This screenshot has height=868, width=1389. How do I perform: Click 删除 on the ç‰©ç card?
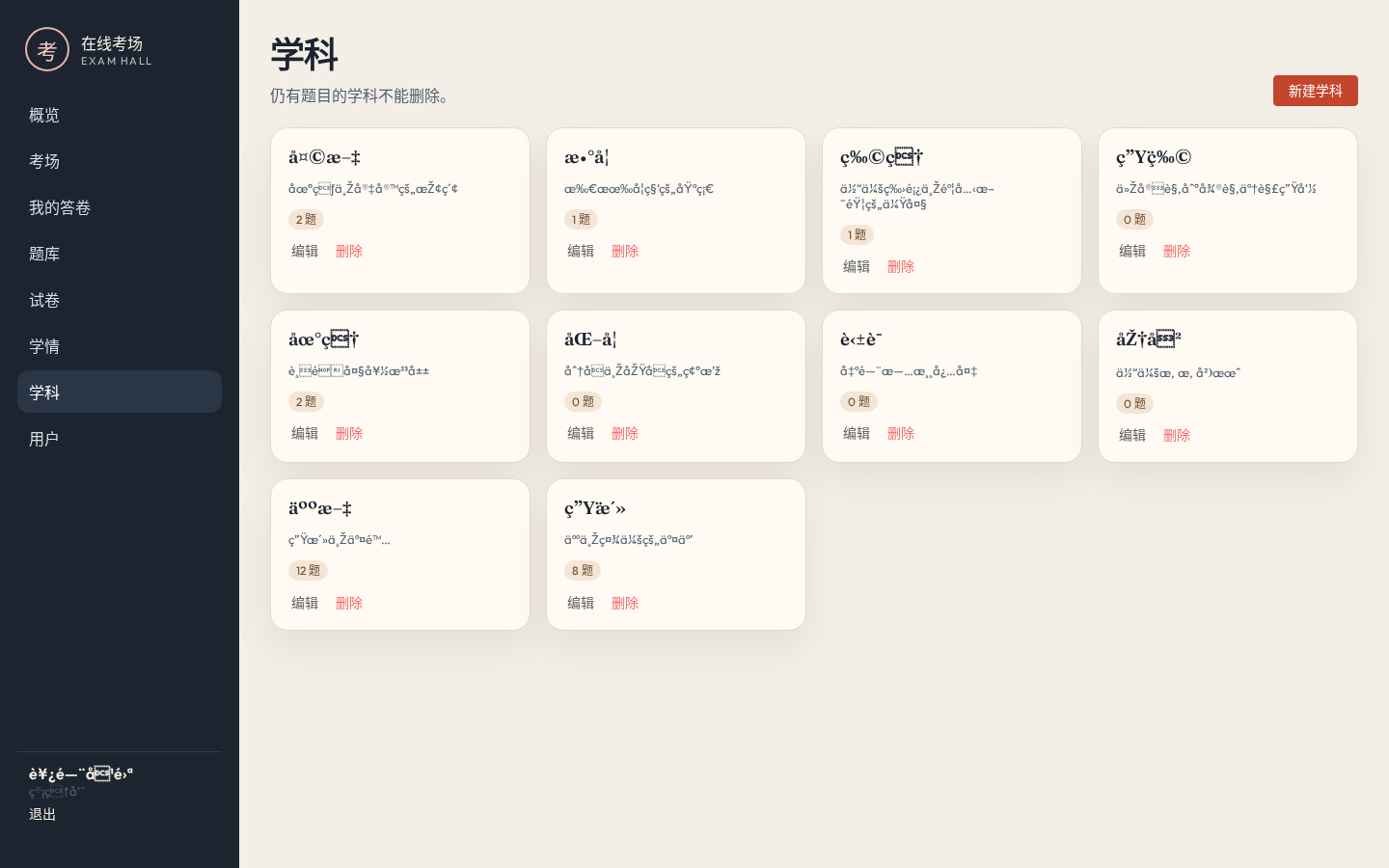click(x=901, y=266)
